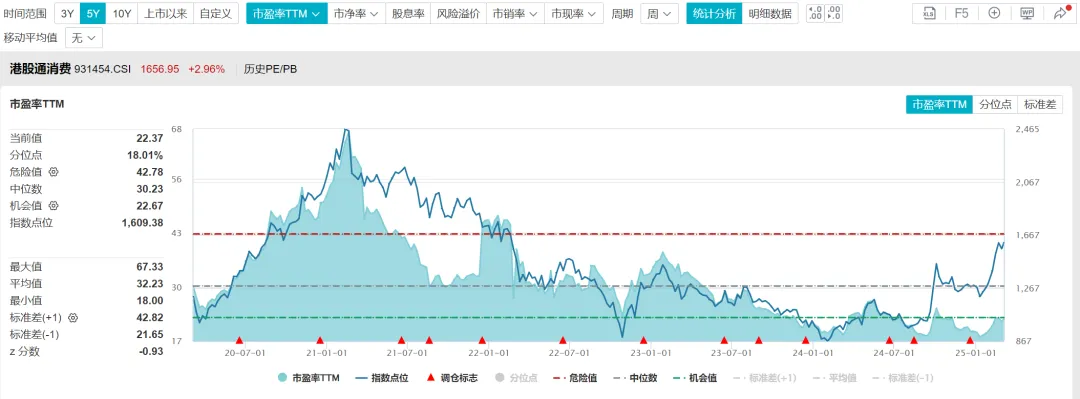Toggle the 平均值 legend series
This screenshot has width=1080, height=399.
point(834,378)
